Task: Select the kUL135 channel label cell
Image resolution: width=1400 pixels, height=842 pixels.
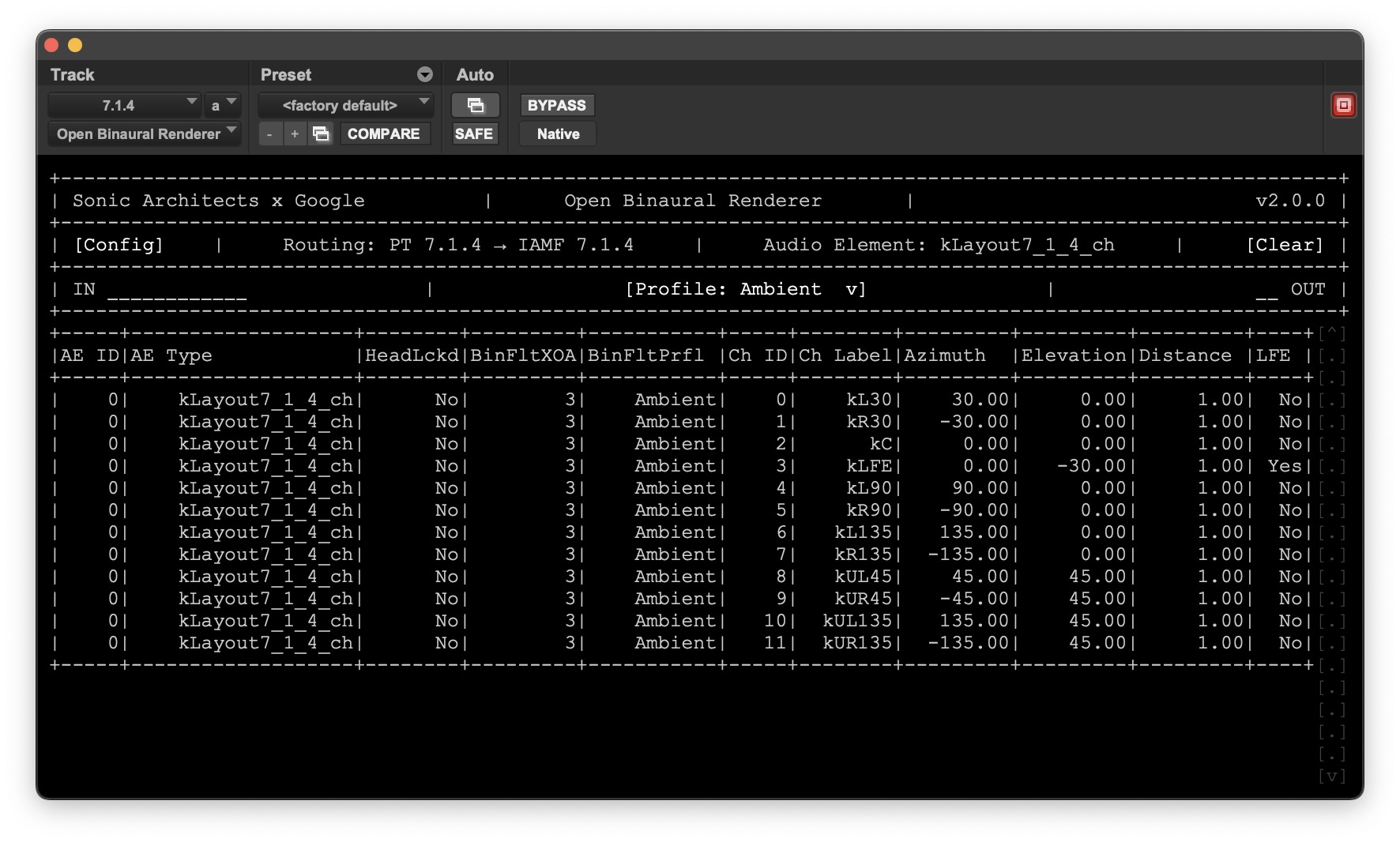Action: tap(857, 621)
